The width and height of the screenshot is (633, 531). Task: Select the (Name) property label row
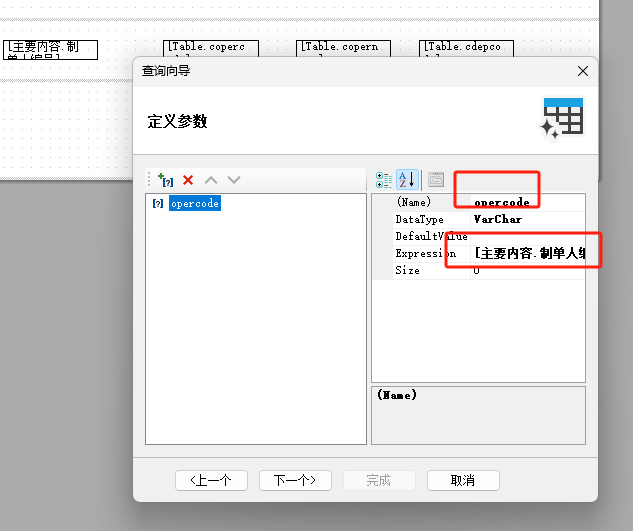(x=414, y=202)
